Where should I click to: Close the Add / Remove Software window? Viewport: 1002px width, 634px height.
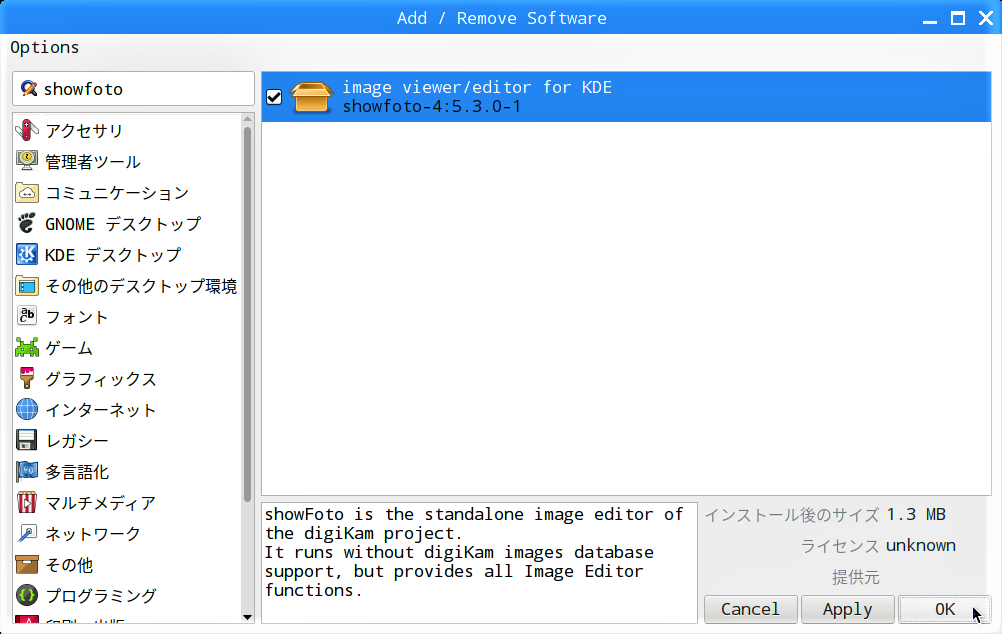coord(986,19)
